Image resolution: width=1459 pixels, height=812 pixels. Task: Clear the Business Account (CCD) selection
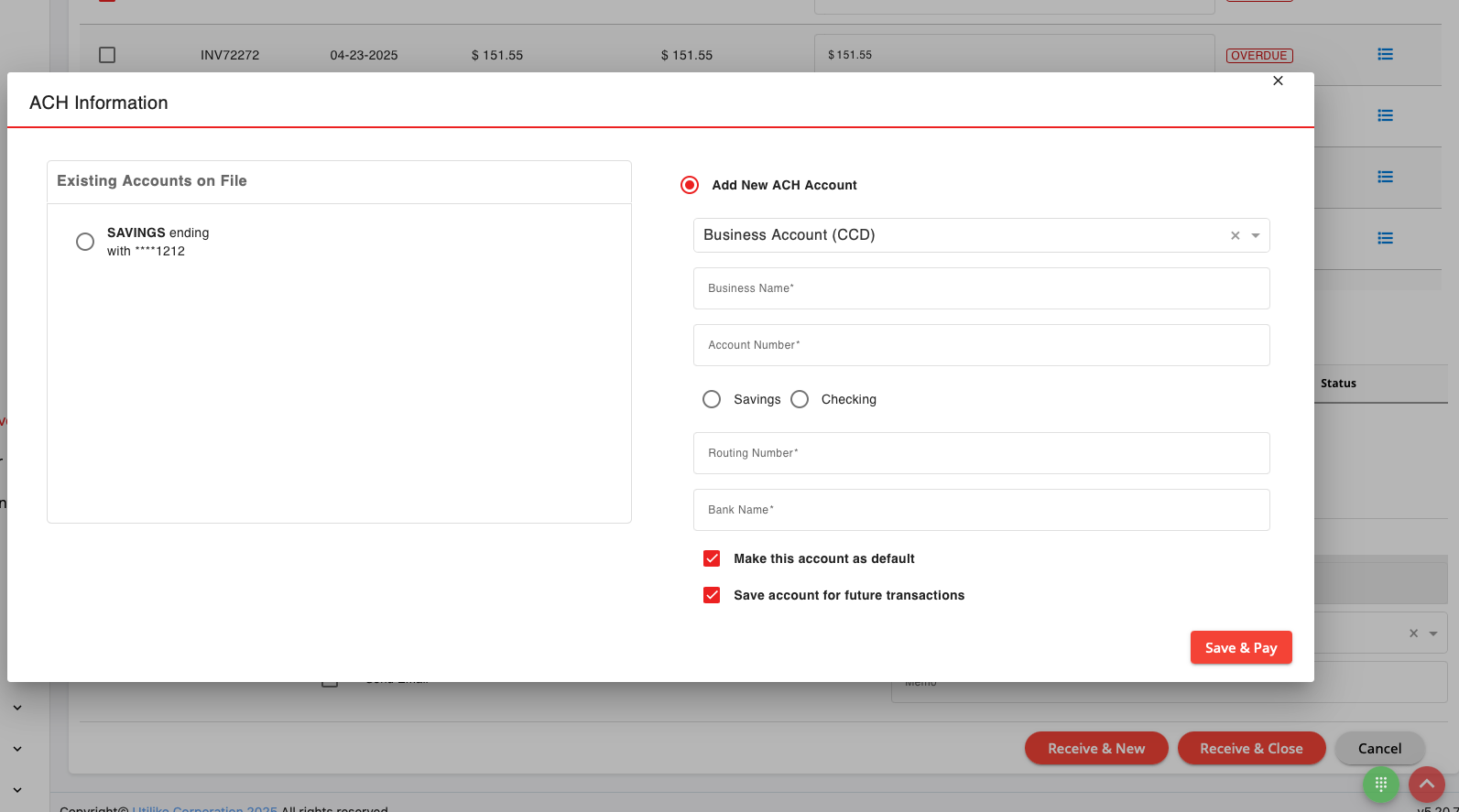pyautogui.click(x=1235, y=235)
